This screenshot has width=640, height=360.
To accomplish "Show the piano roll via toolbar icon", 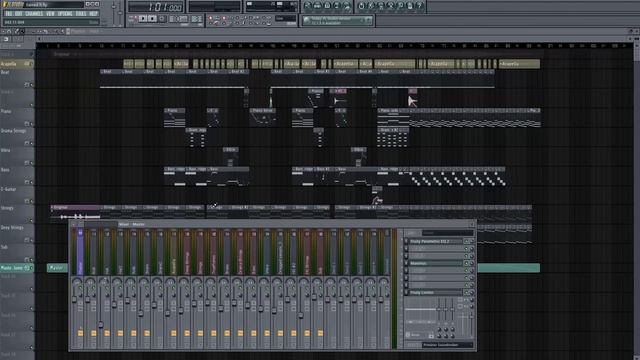I will tap(327, 6).
